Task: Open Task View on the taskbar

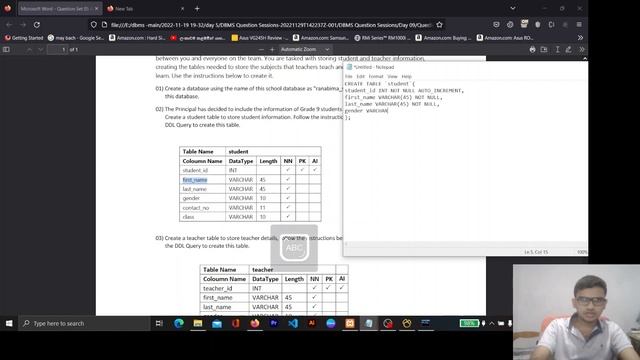Action: click(x=159, y=323)
